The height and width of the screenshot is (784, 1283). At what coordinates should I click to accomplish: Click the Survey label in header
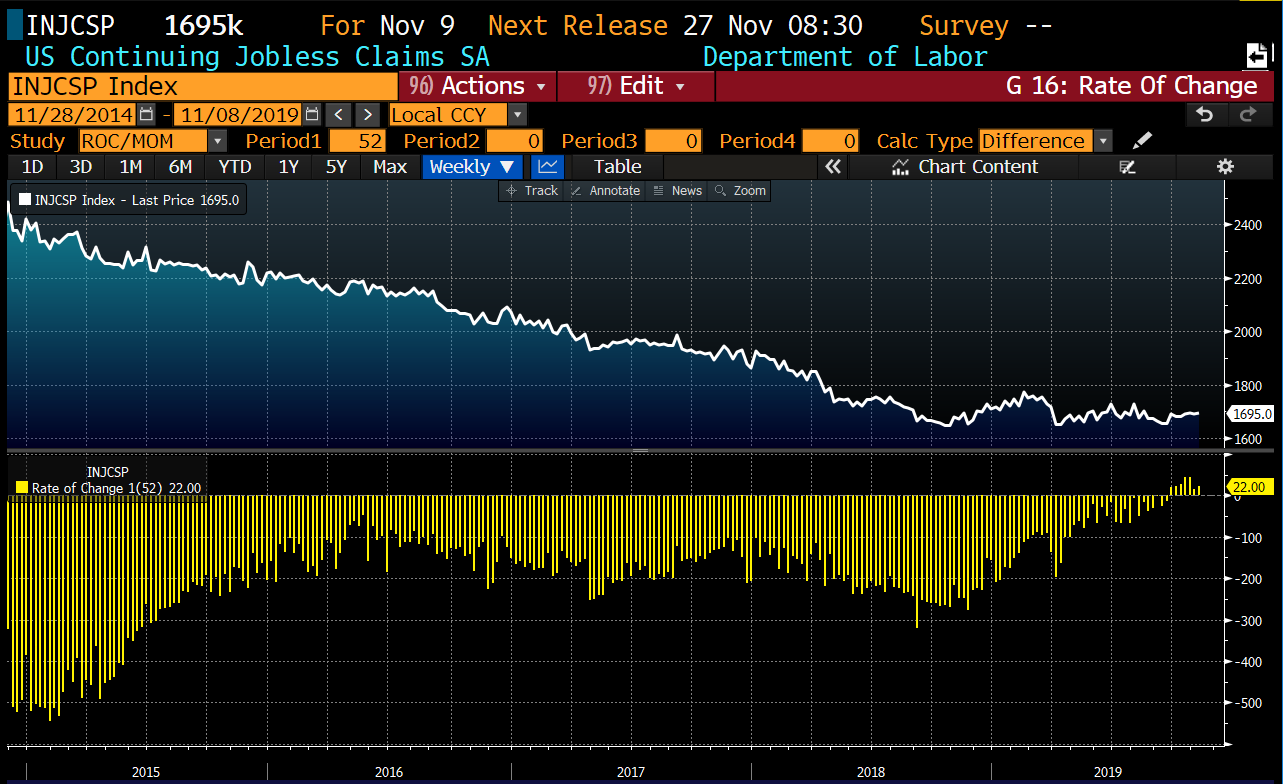pos(963,25)
